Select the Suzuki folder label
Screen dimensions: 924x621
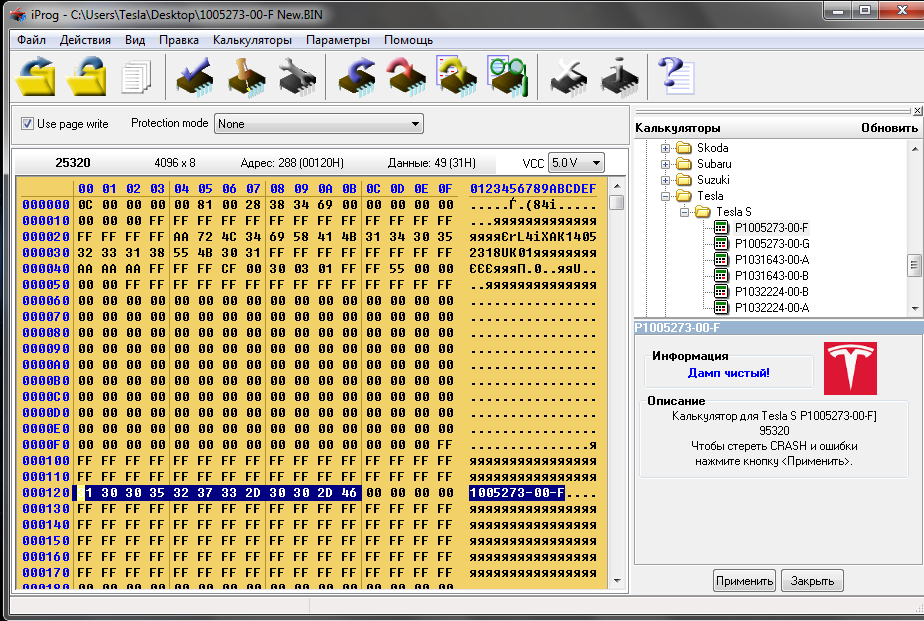click(713, 179)
